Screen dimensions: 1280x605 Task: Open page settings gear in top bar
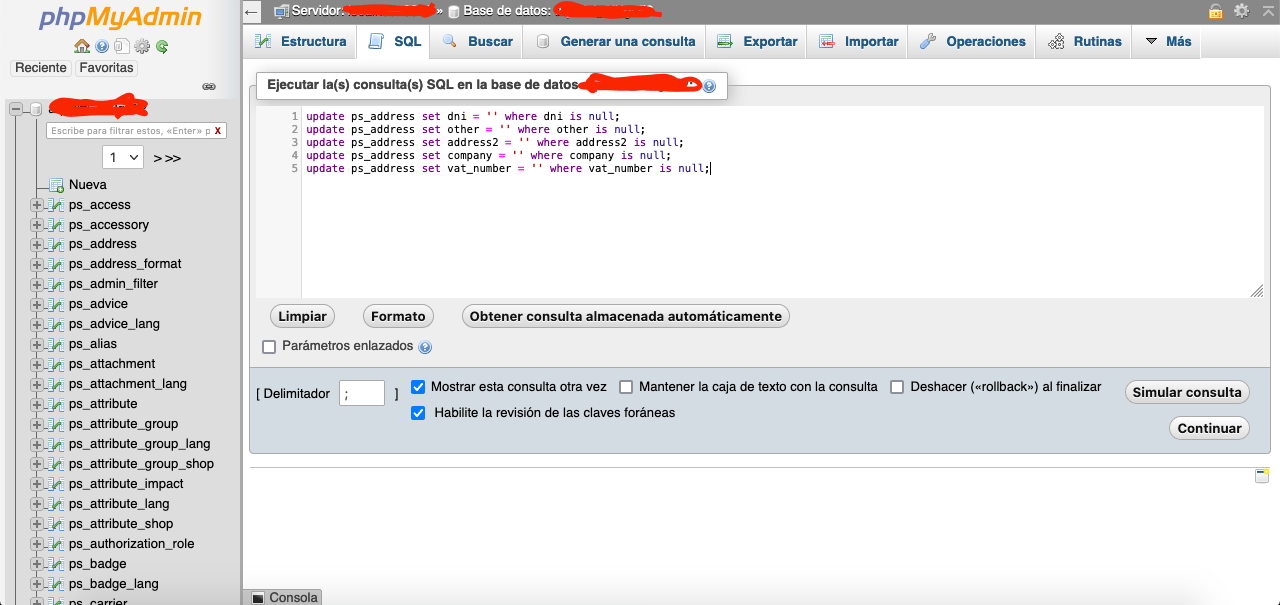pyautogui.click(x=1241, y=11)
